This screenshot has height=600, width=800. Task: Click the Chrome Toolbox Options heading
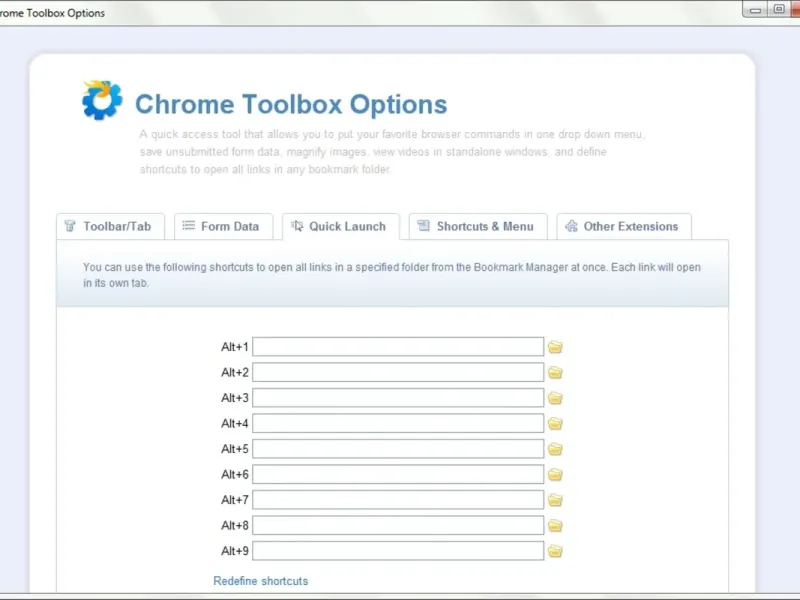point(291,104)
